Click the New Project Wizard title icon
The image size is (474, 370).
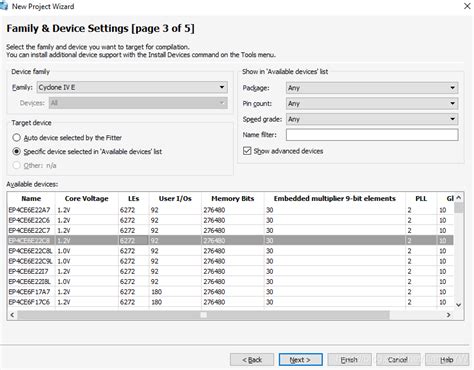click(x=4, y=6)
